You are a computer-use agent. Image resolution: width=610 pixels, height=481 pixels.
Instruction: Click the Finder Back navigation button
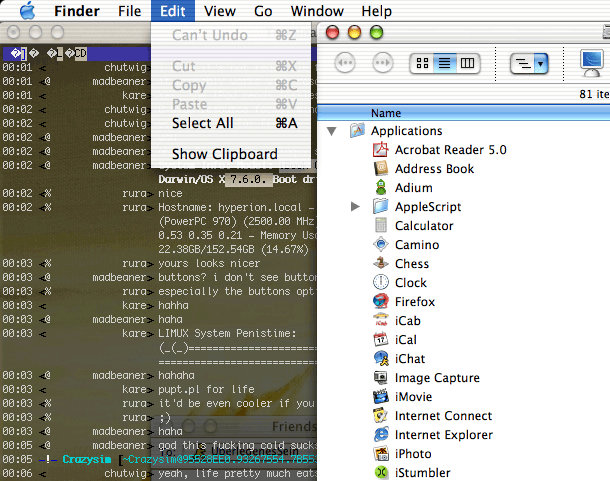[x=345, y=63]
